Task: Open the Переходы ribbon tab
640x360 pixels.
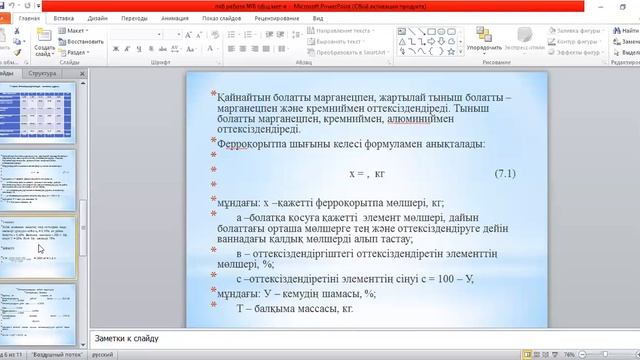Action: click(x=134, y=18)
